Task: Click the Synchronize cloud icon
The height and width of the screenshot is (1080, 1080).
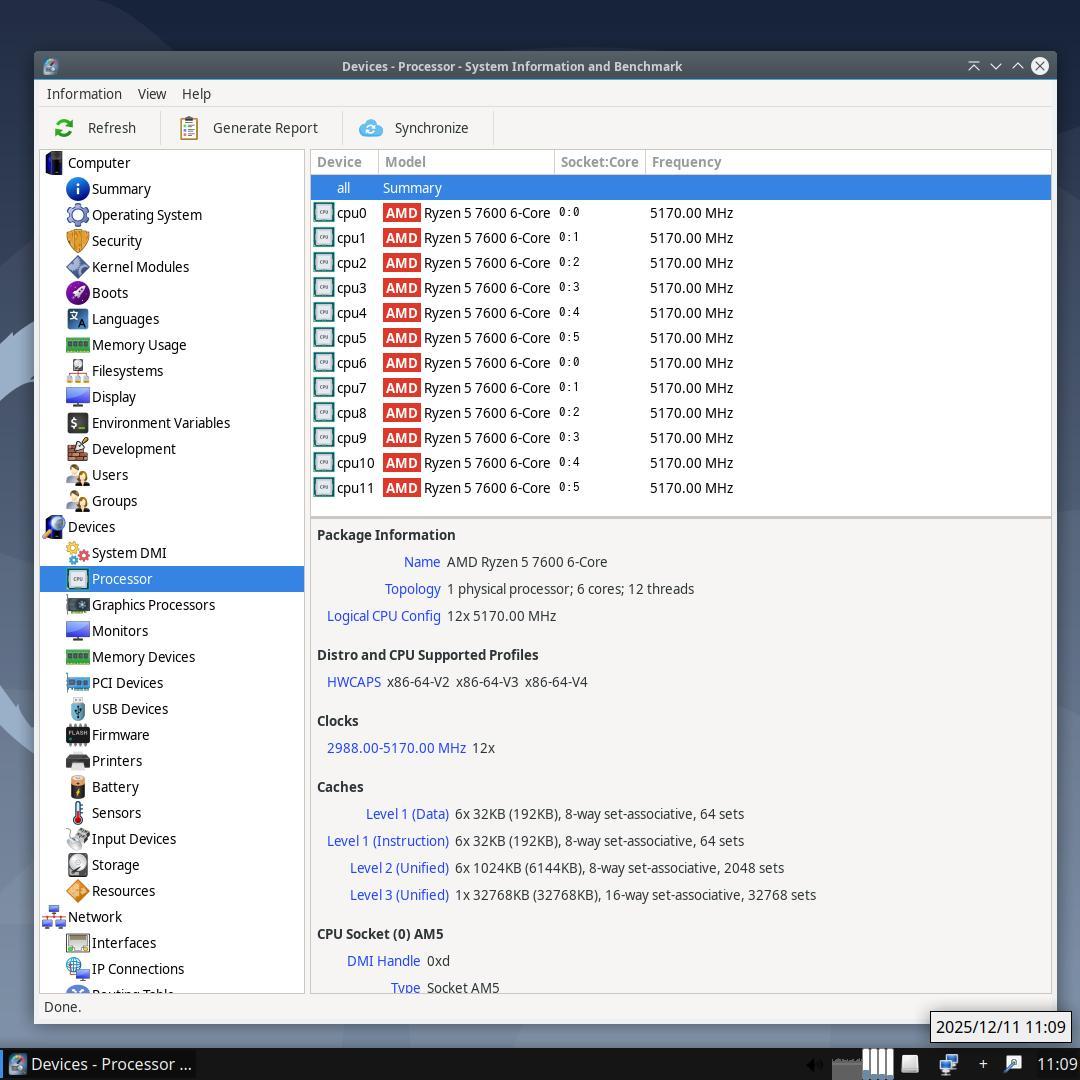Action: click(x=371, y=128)
